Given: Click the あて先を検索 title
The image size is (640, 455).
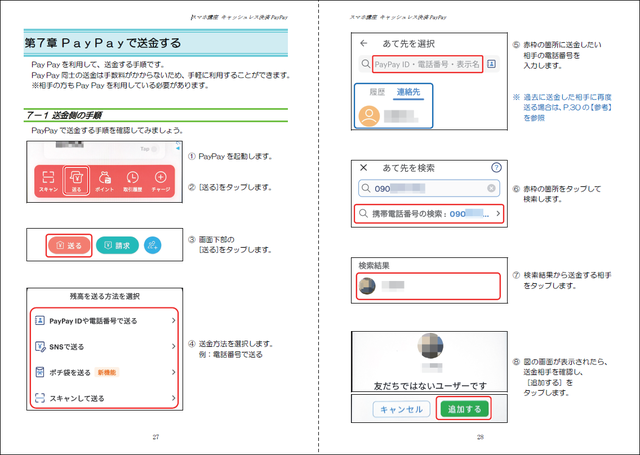Looking at the screenshot, I should [409, 168].
